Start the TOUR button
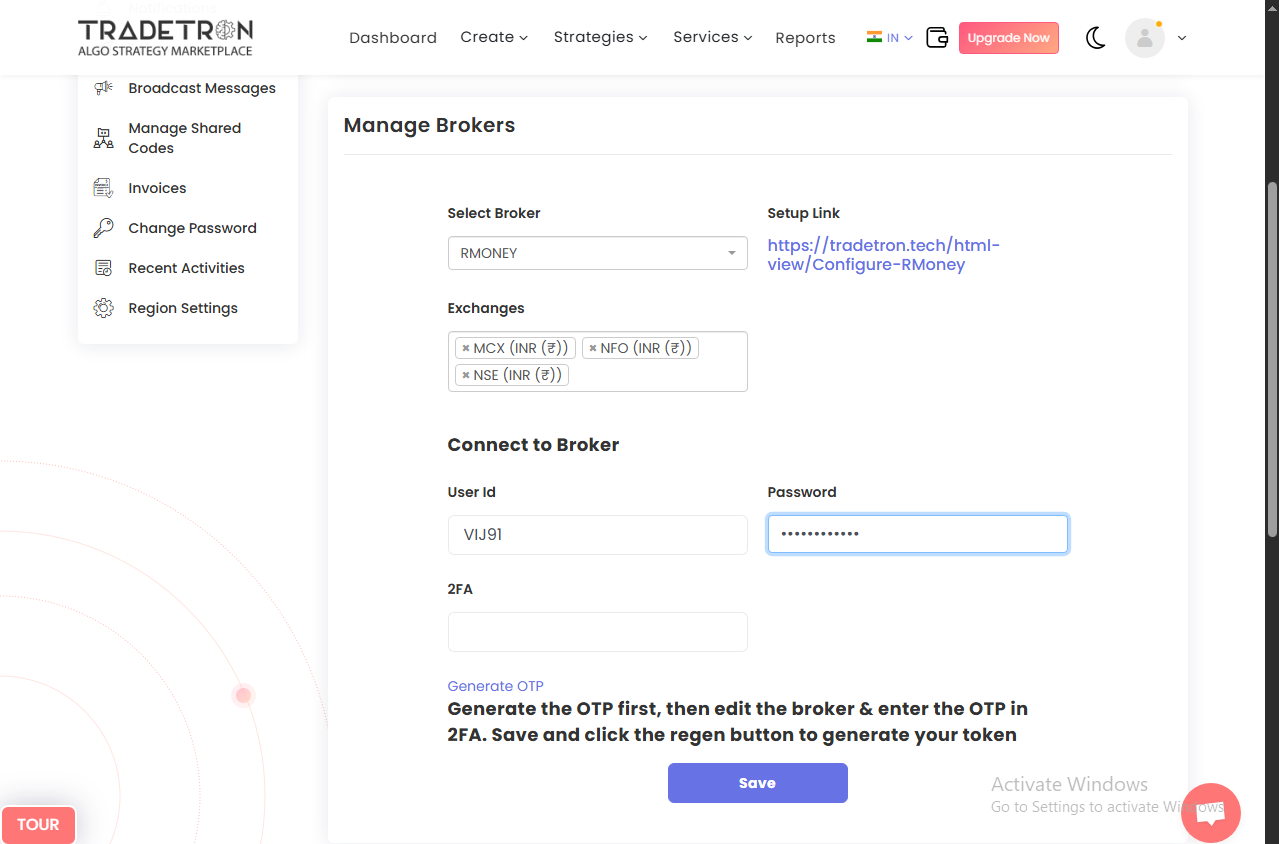This screenshot has height=844, width=1279. point(38,825)
